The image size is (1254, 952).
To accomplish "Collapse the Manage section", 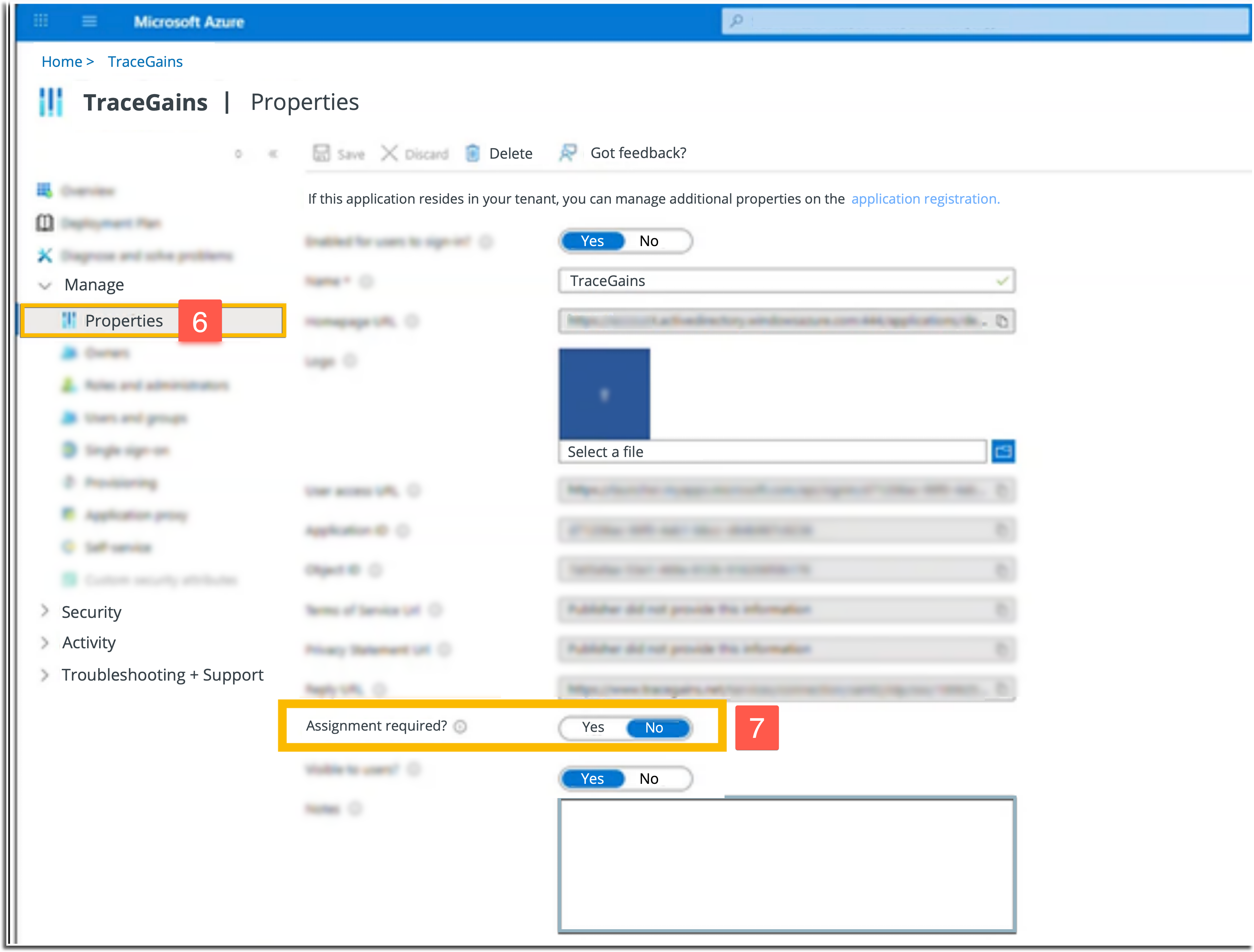I will [45, 285].
